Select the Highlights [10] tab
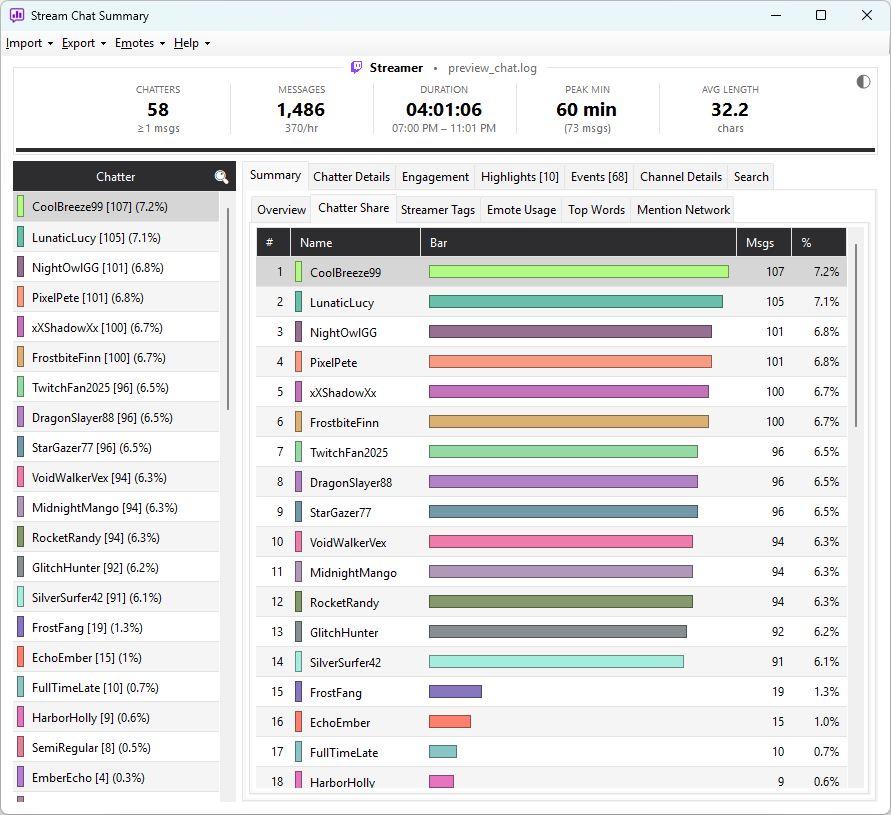The image size is (891, 815). click(519, 177)
